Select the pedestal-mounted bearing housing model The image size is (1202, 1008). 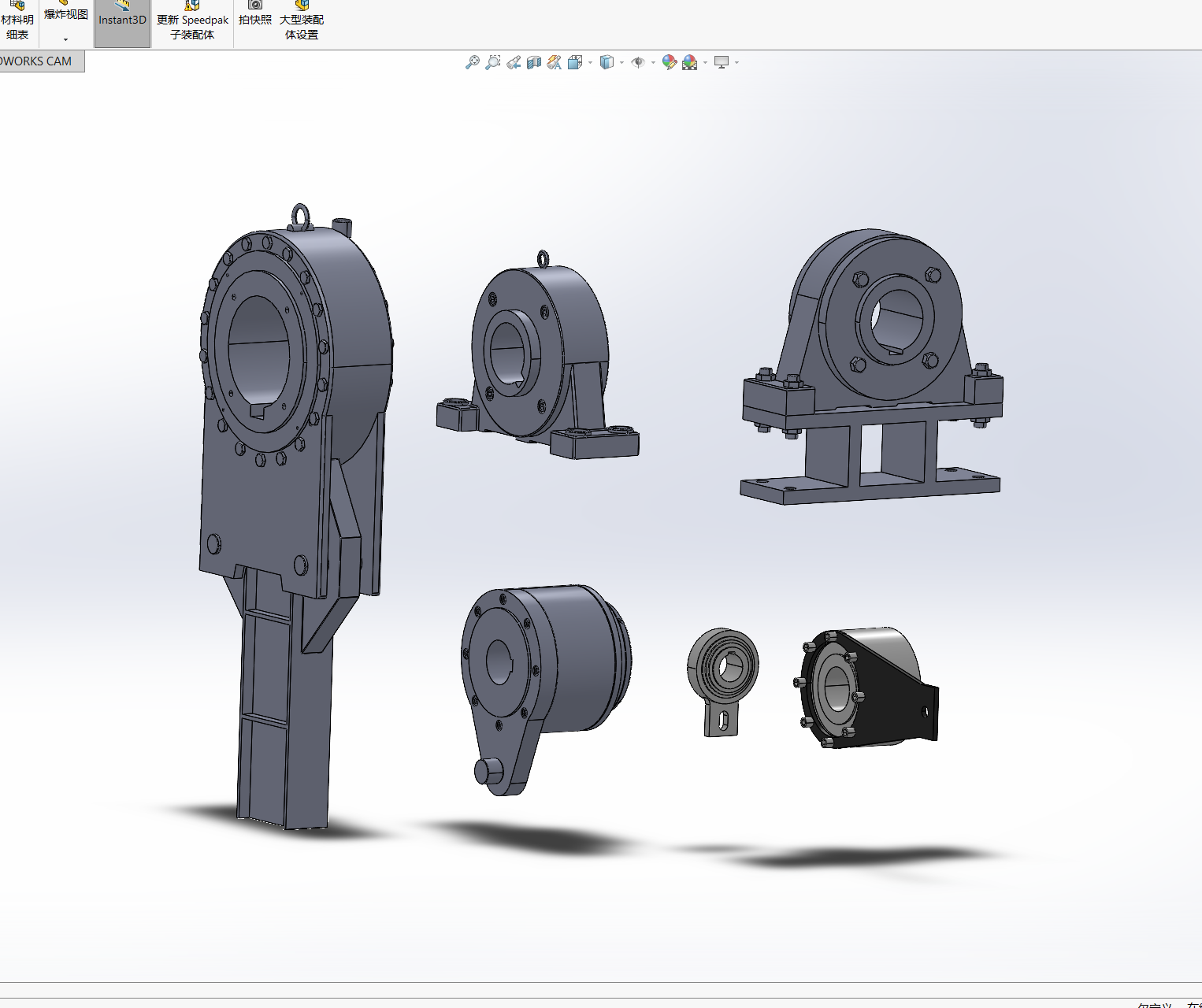point(871,367)
